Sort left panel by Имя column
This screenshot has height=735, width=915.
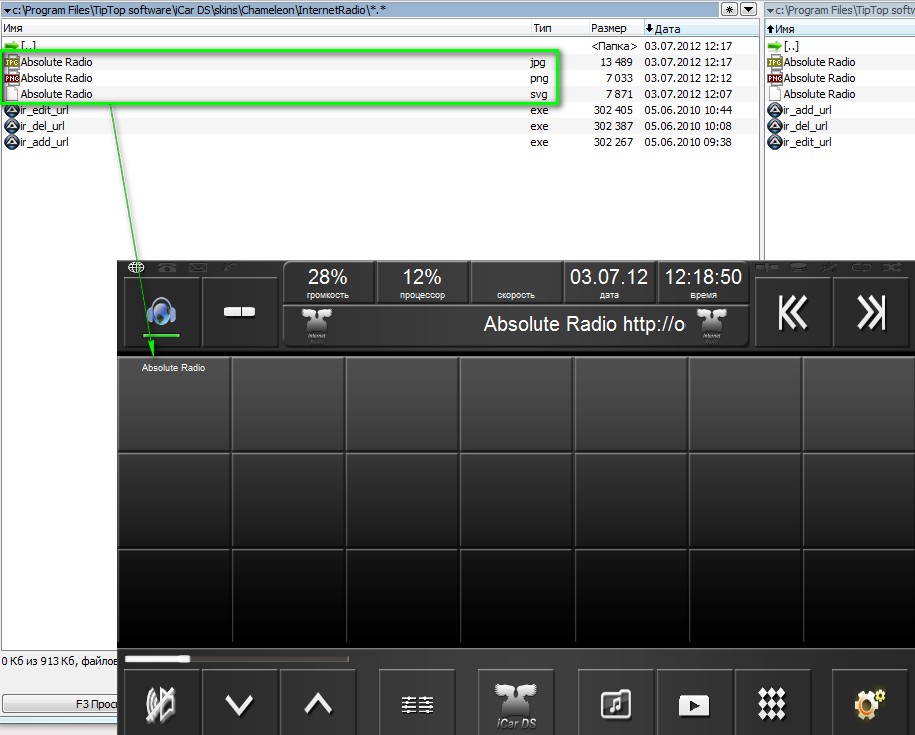click(266, 28)
